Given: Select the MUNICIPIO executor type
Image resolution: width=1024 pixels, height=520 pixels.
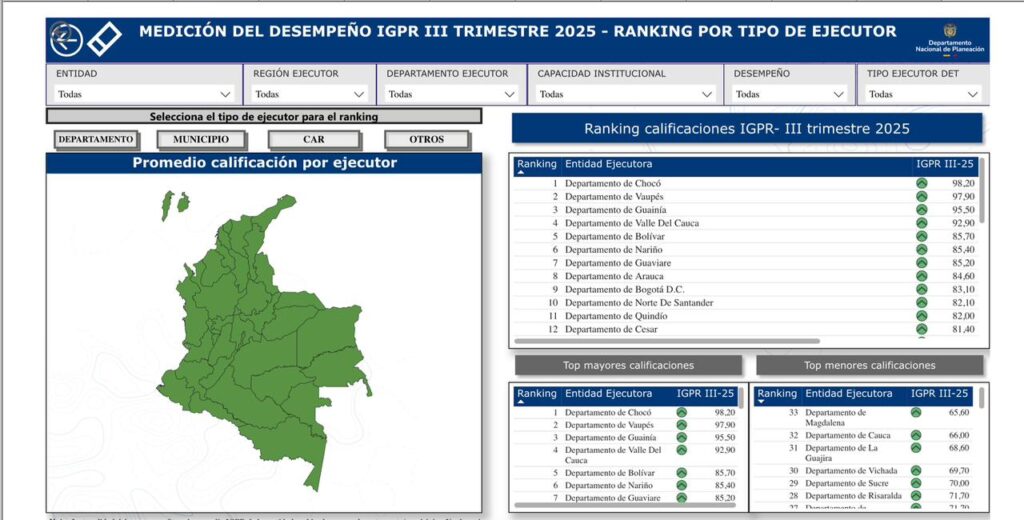Looking at the screenshot, I should point(200,140).
